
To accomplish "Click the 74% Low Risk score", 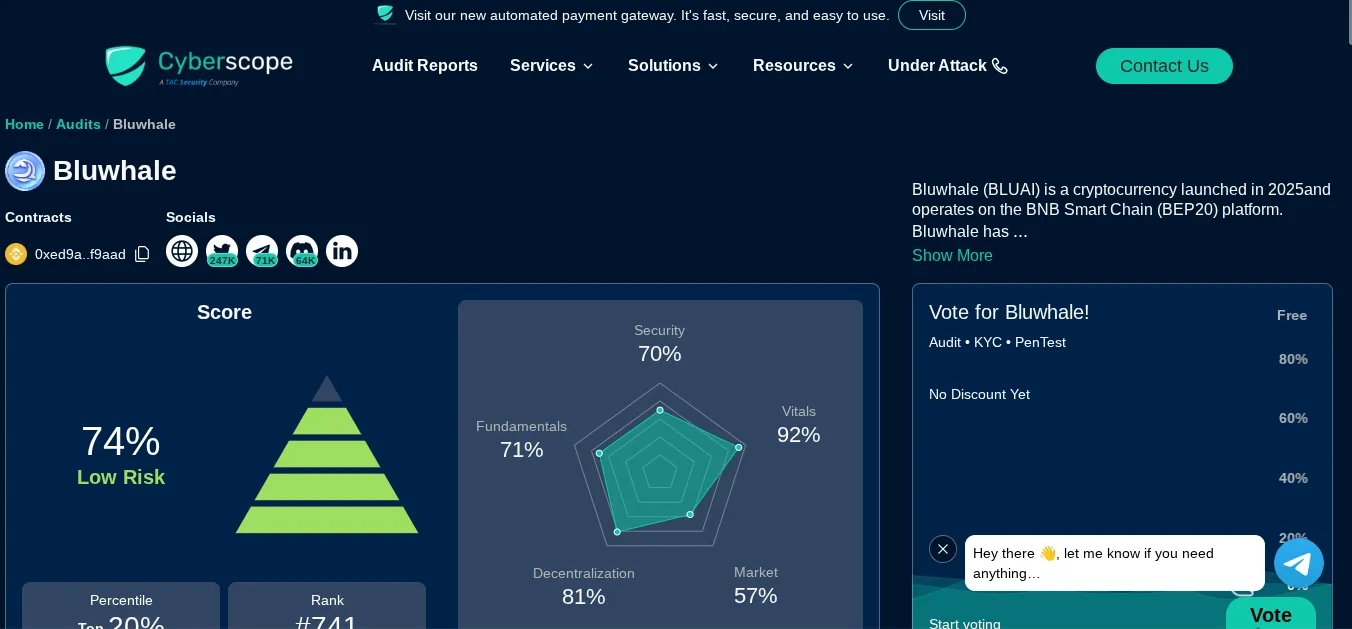I will 121,455.
